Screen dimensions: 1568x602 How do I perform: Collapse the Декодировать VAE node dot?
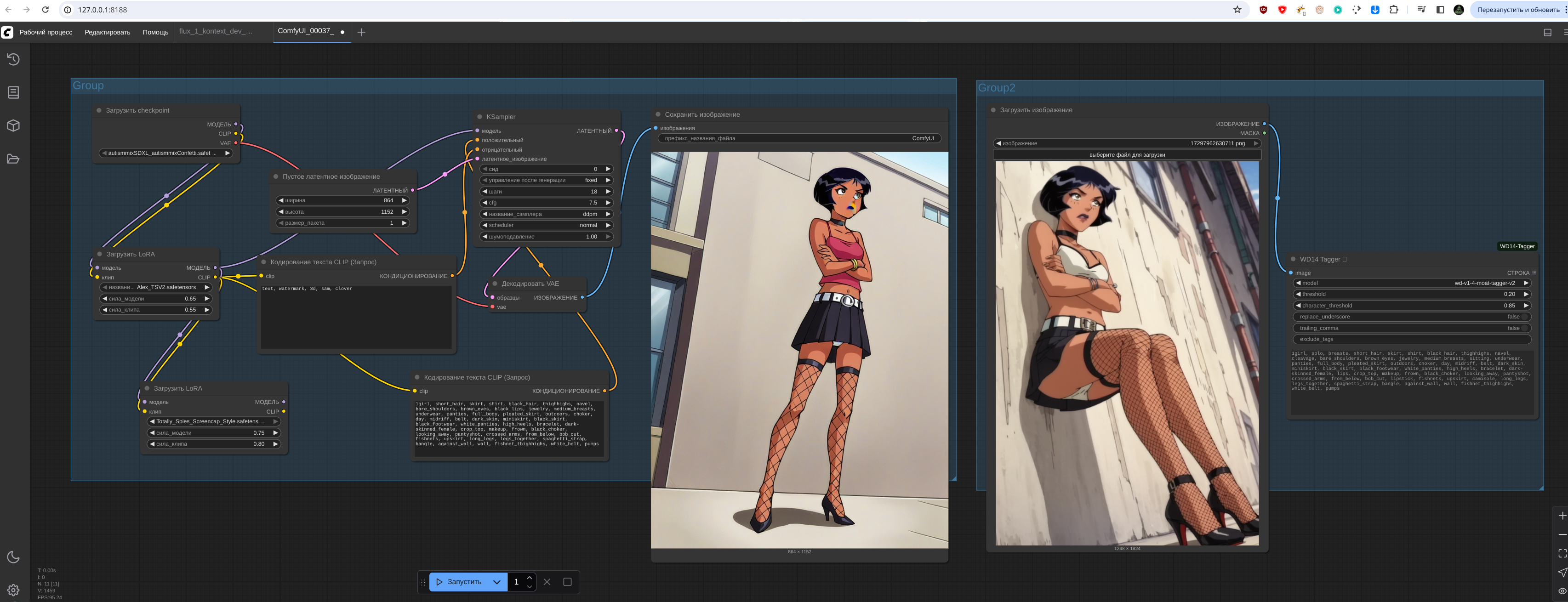(495, 284)
